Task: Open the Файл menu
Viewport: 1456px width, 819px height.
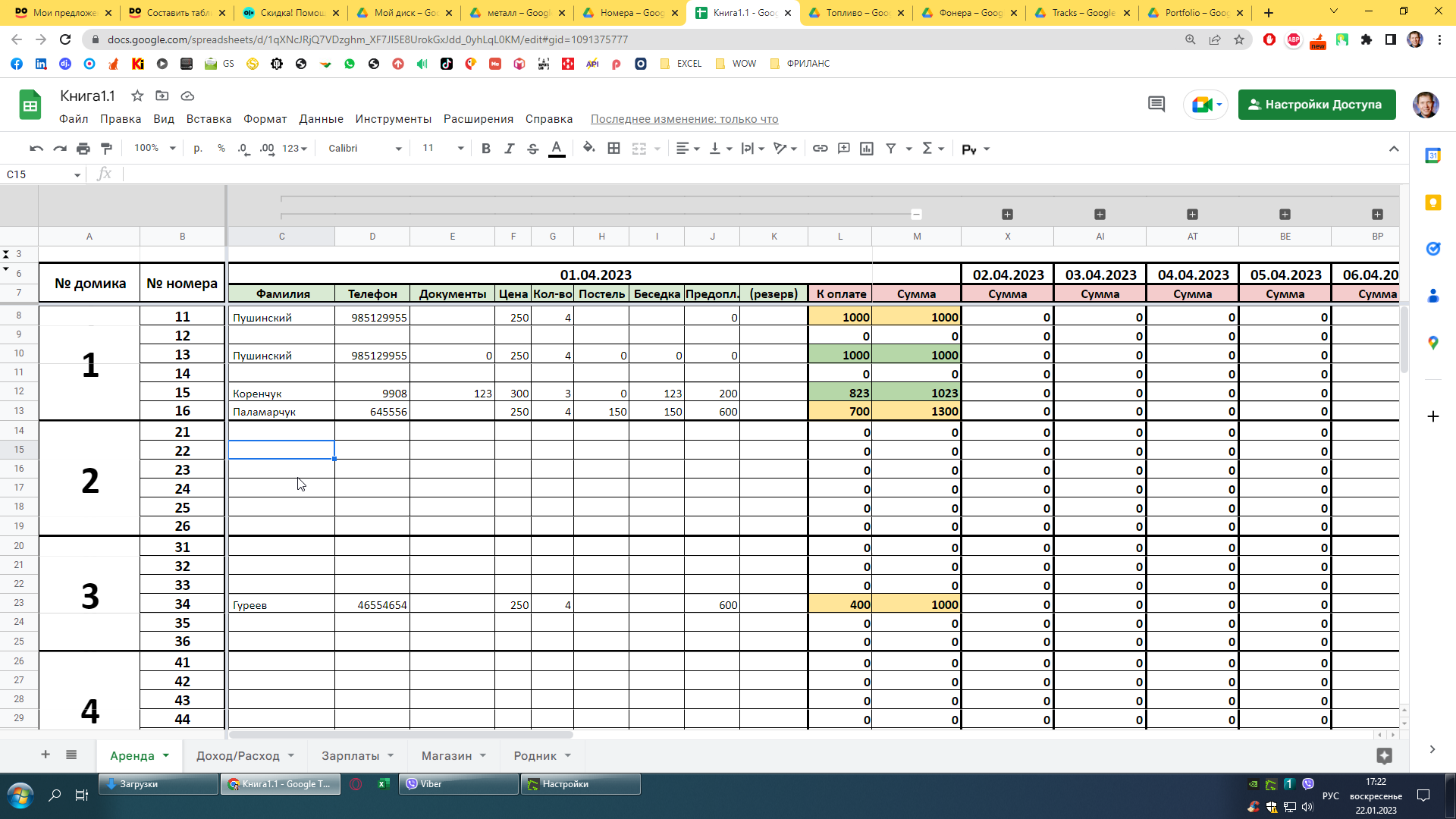Action: pos(74,119)
